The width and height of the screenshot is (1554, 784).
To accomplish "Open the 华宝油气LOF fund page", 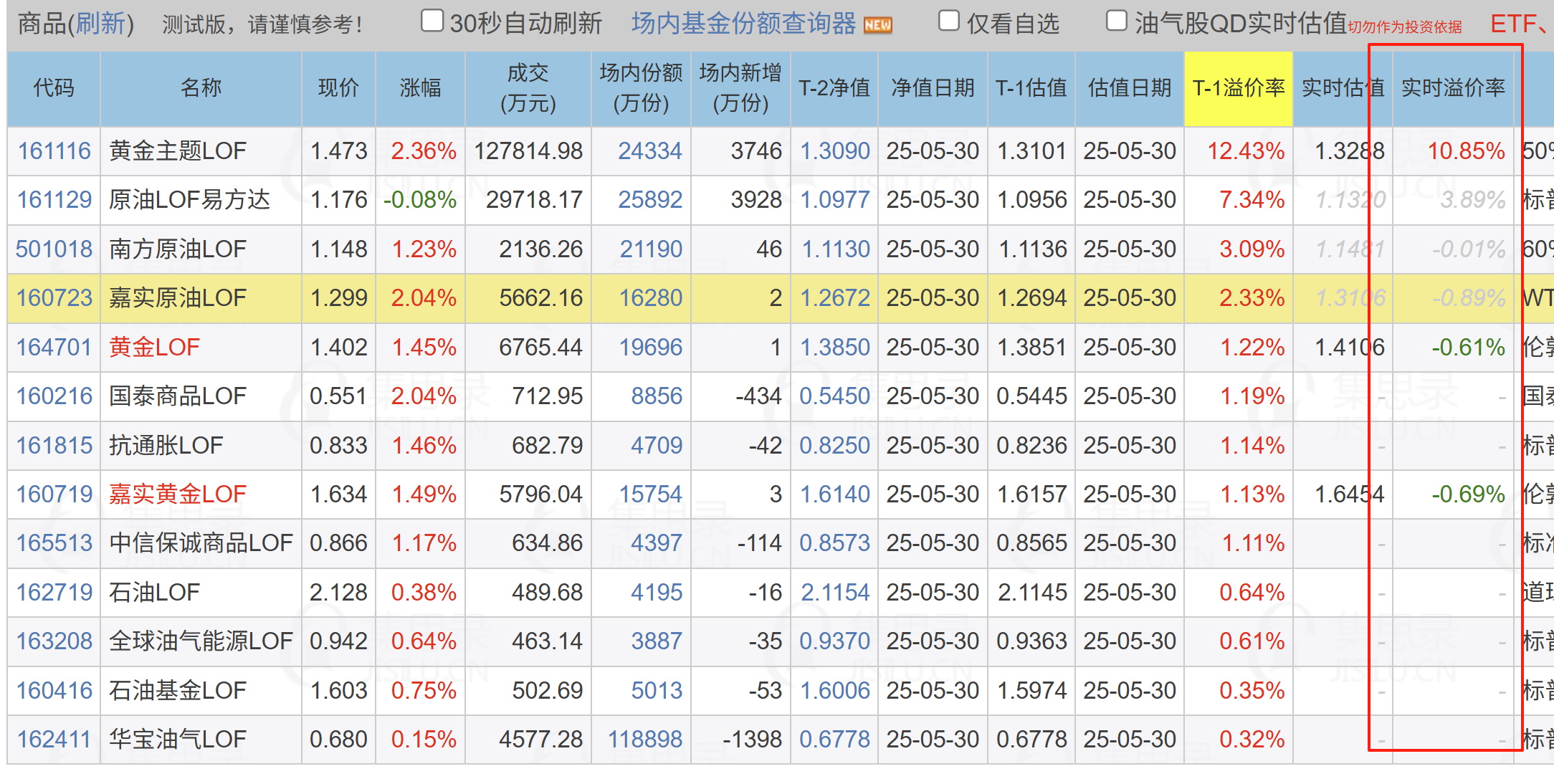I will pyautogui.click(x=176, y=739).
